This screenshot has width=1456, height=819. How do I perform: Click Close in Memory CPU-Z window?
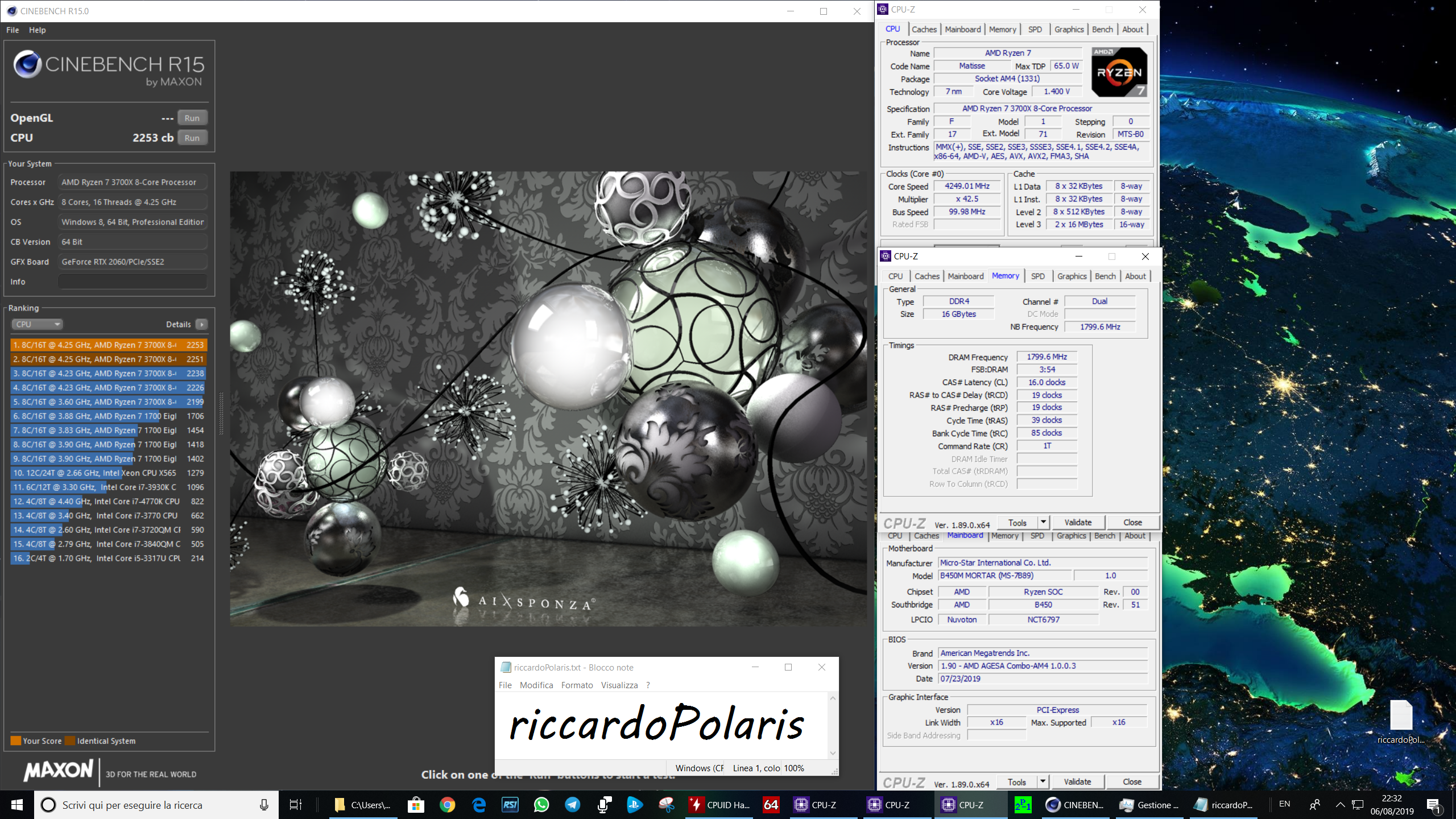pyautogui.click(x=1132, y=523)
